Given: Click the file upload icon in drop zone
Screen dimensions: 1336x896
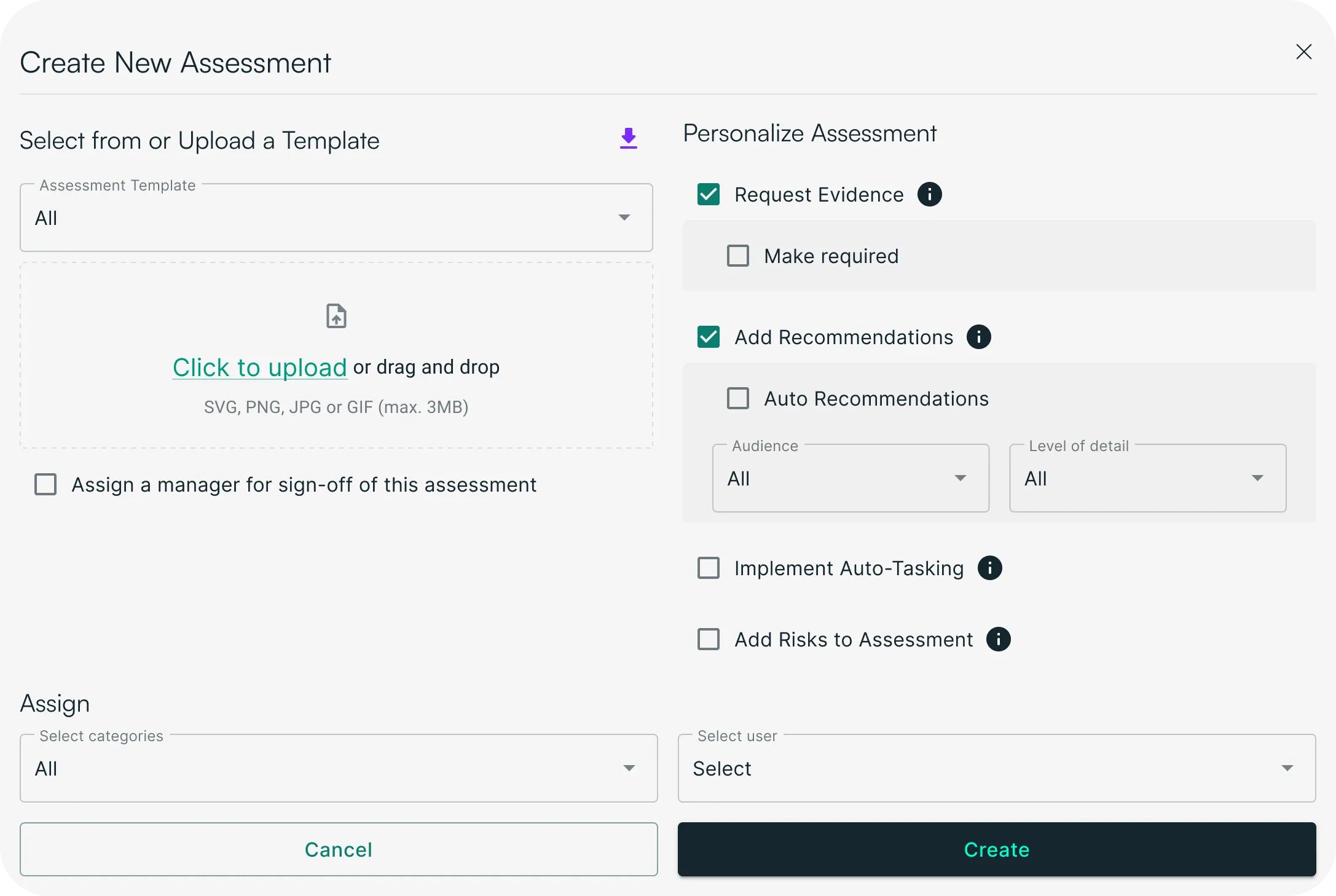Looking at the screenshot, I should click(336, 316).
